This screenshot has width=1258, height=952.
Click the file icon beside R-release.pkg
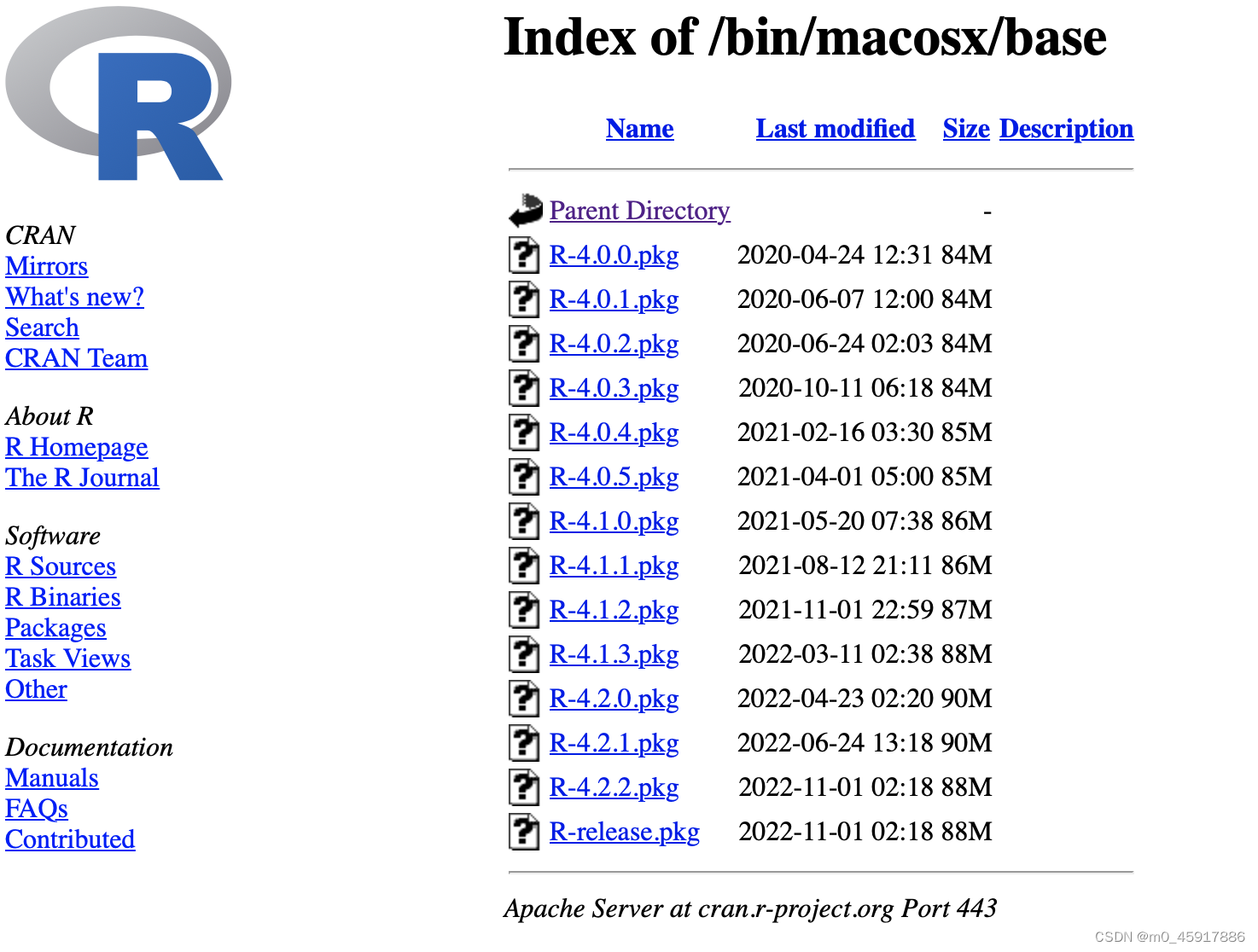tap(524, 831)
